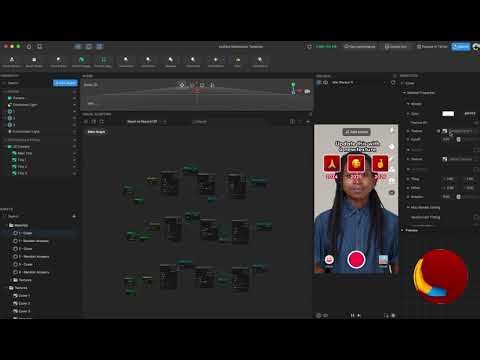
Task: Edit the color hex value field
Action: click(x=470, y=114)
